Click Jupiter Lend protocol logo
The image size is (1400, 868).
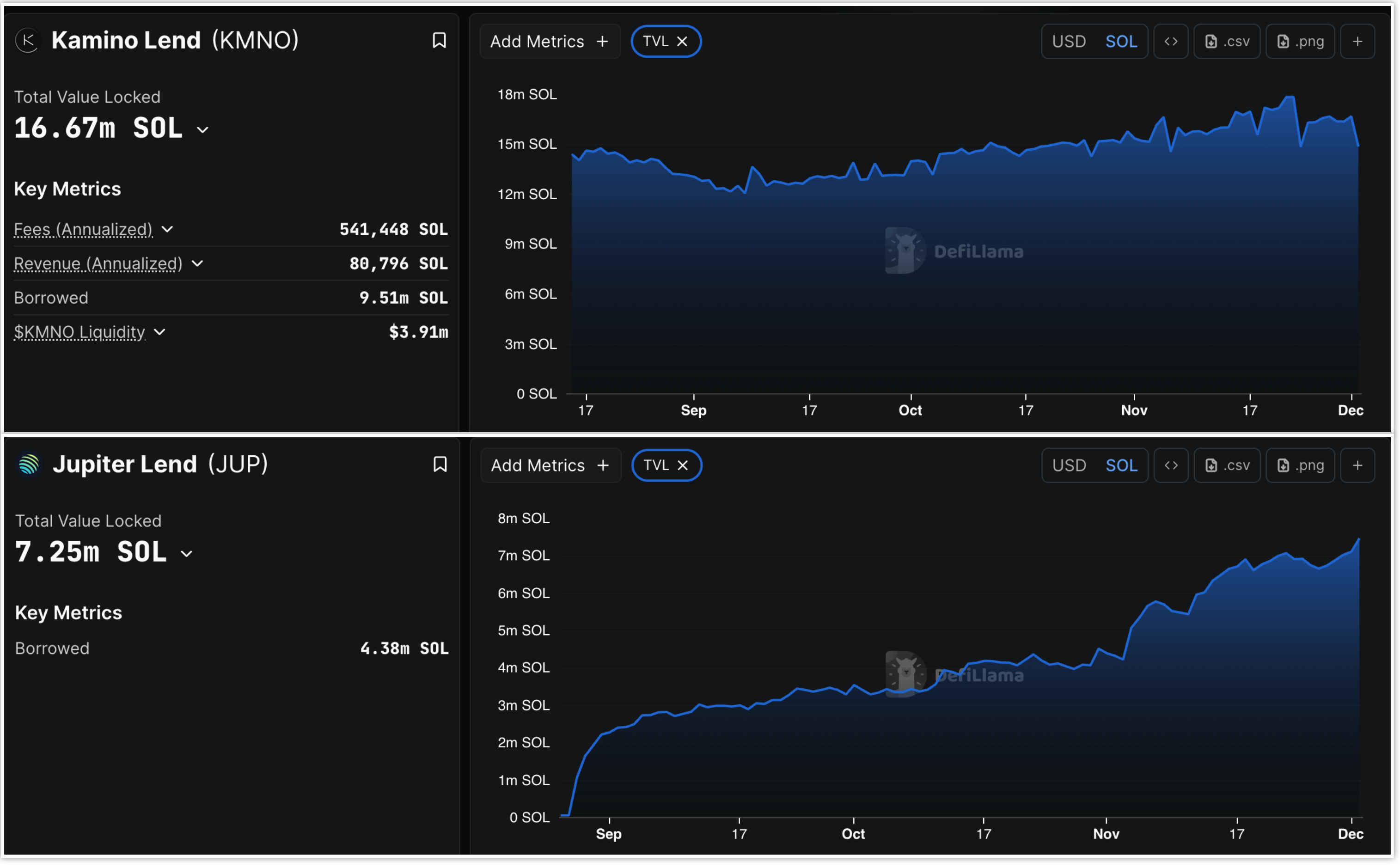pos(29,464)
